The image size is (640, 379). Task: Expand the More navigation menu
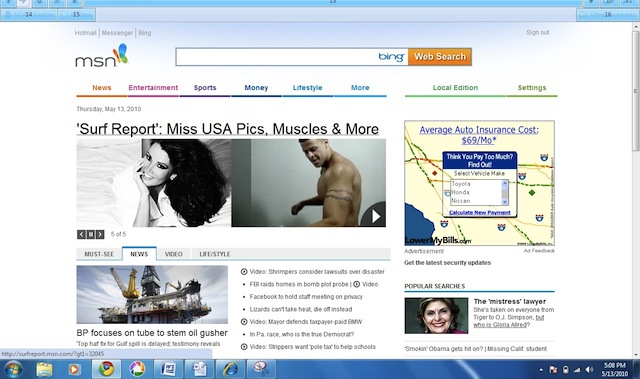[360, 88]
